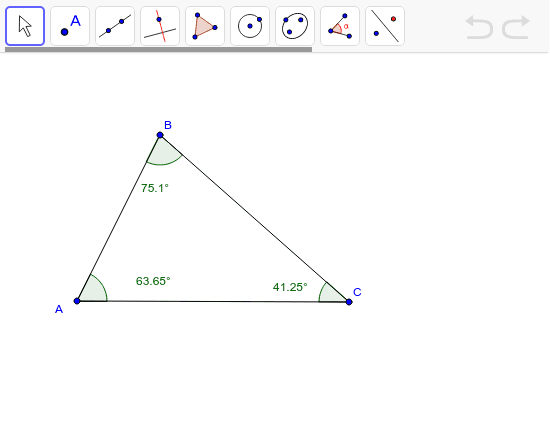Screen dimensions: 550x430
Task: Click the blue label letter C
Action: 357,292
